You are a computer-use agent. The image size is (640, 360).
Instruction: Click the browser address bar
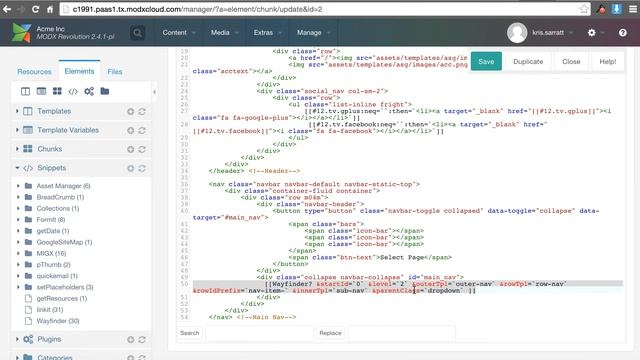pos(324,9)
